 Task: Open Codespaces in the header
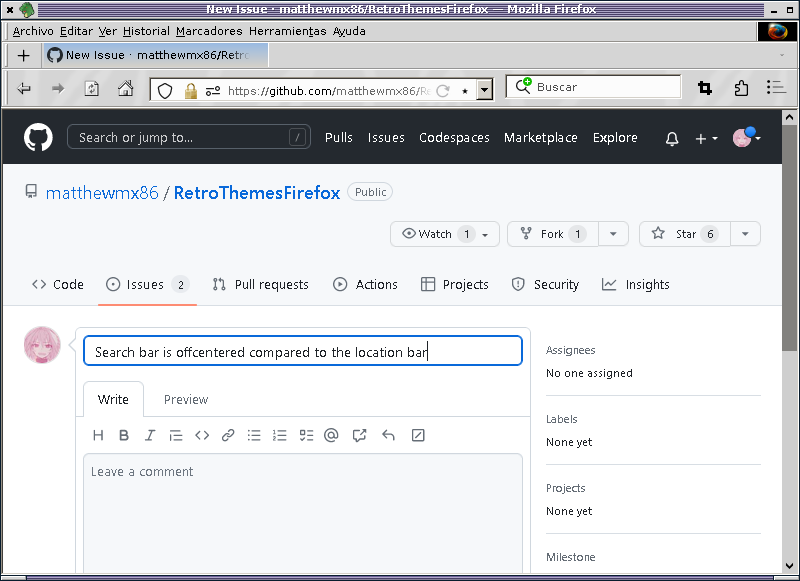(x=454, y=138)
